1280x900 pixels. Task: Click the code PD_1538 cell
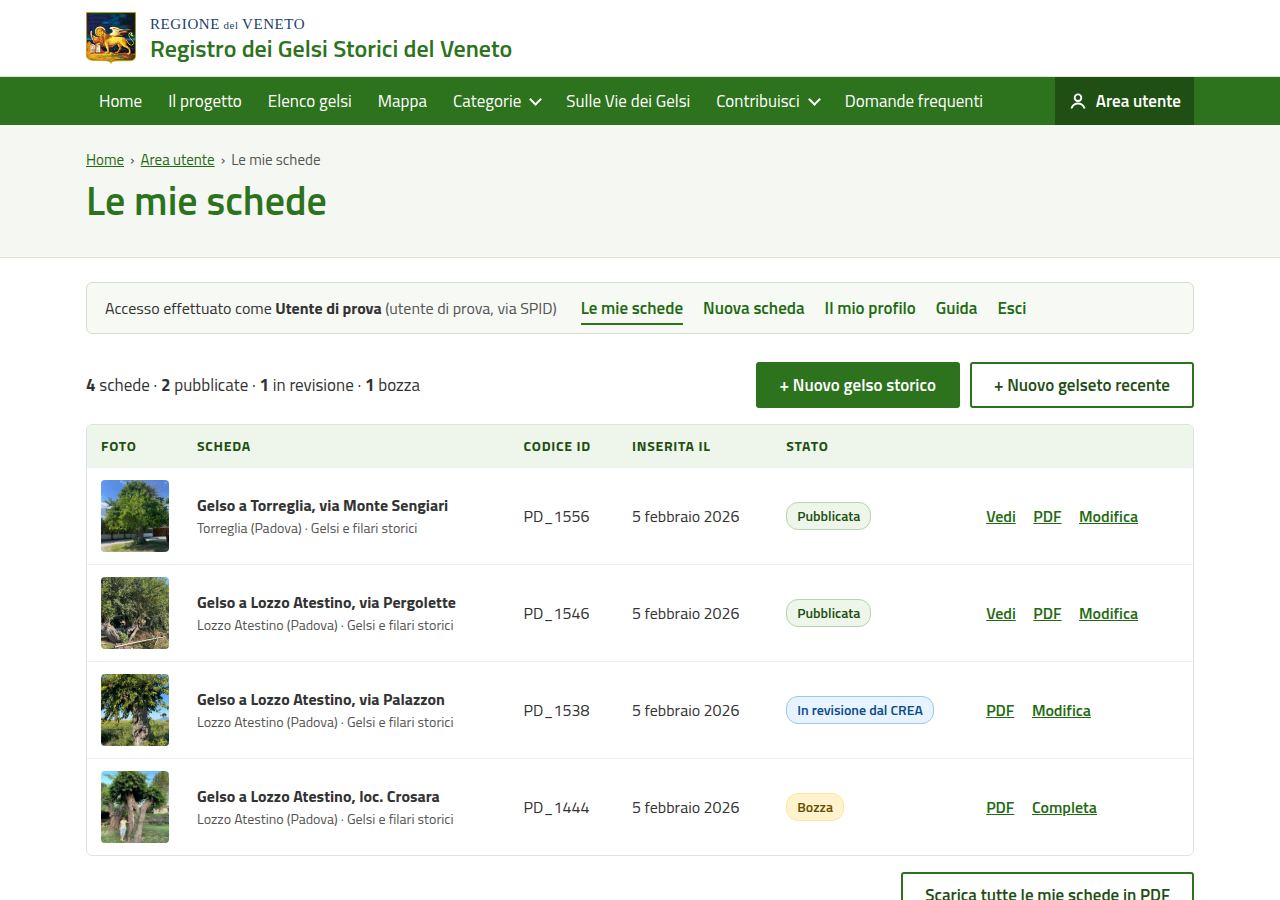(x=557, y=711)
